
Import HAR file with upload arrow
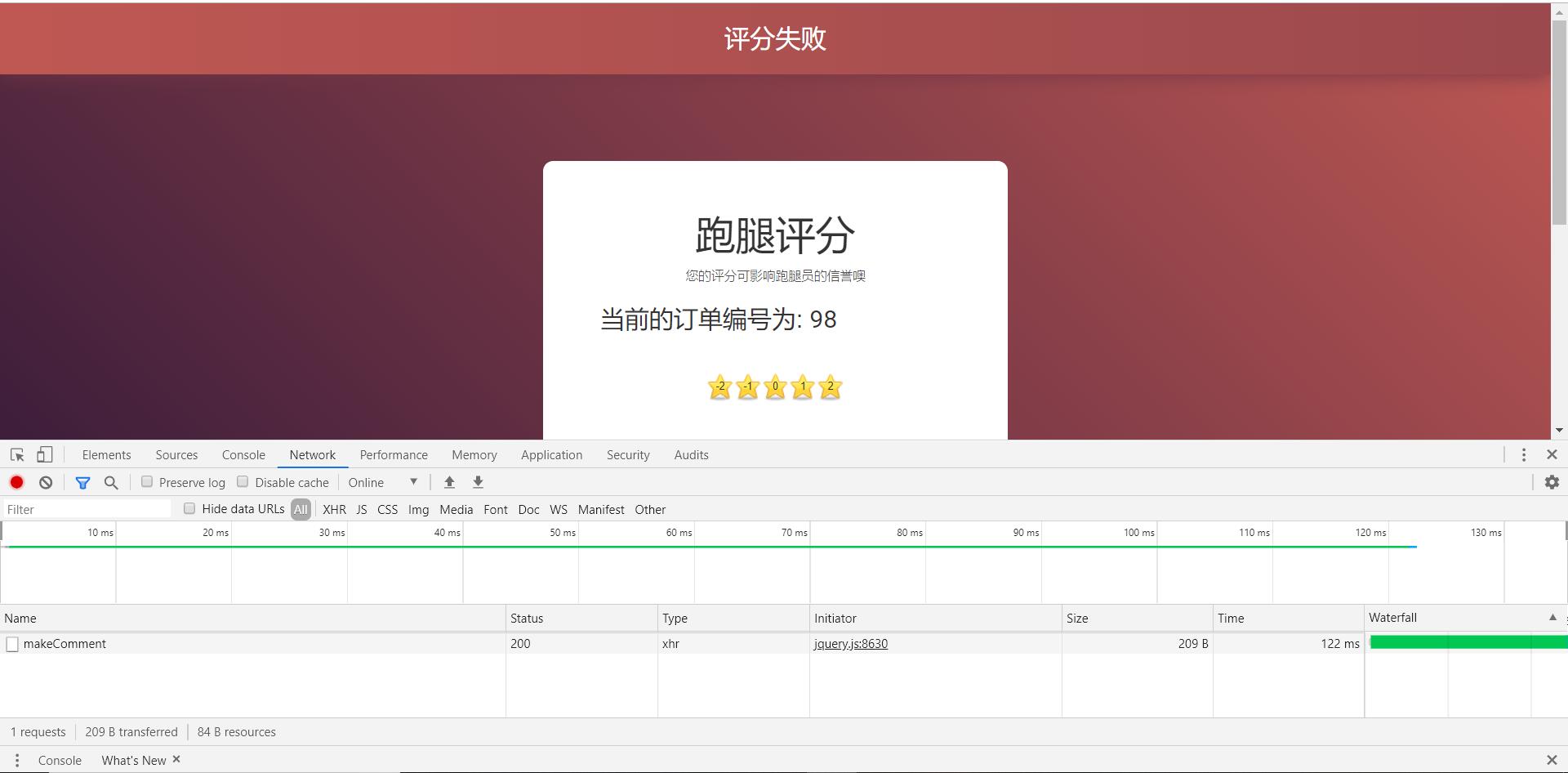(449, 482)
